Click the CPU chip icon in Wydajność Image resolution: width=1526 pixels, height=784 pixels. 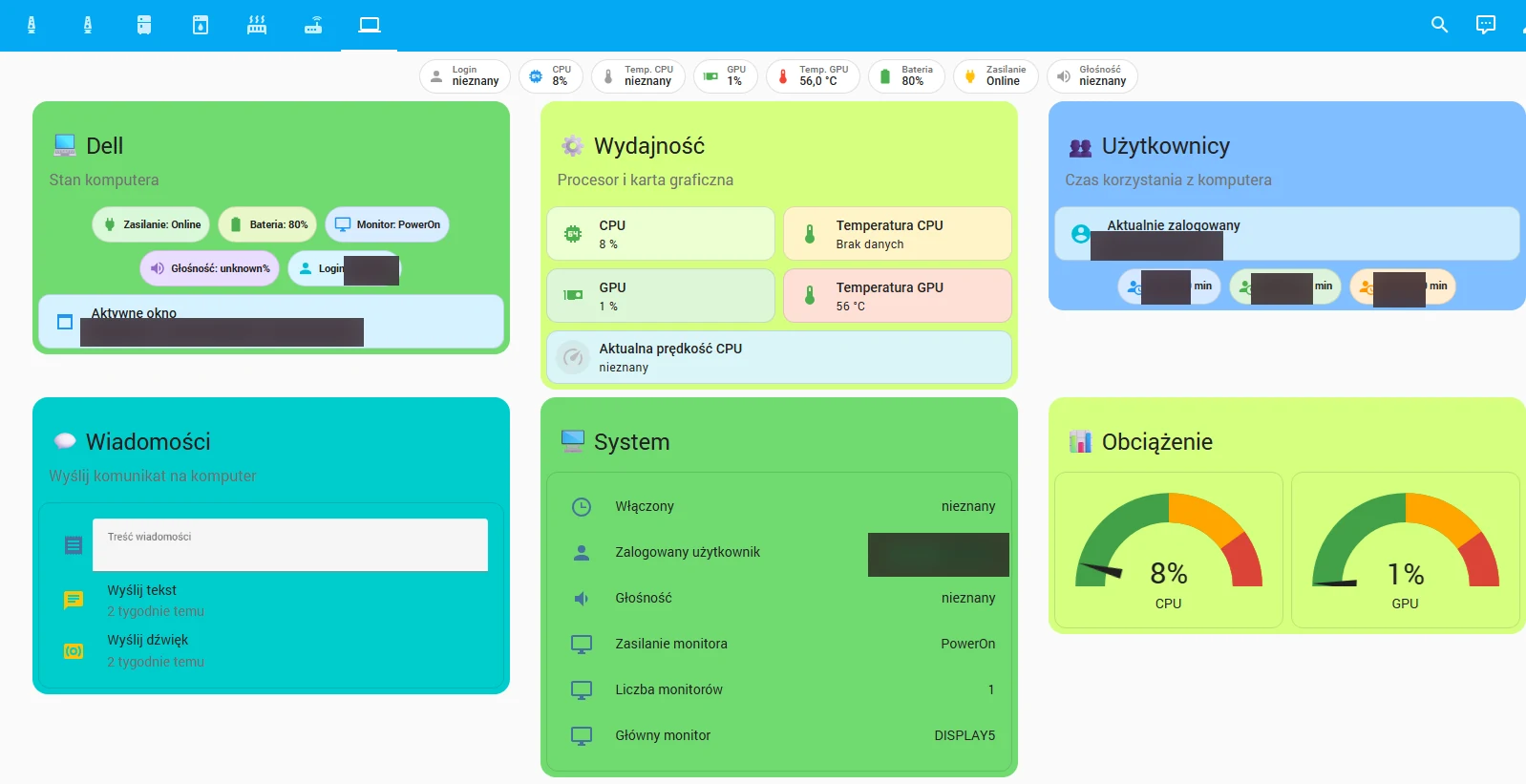pos(573,234)
